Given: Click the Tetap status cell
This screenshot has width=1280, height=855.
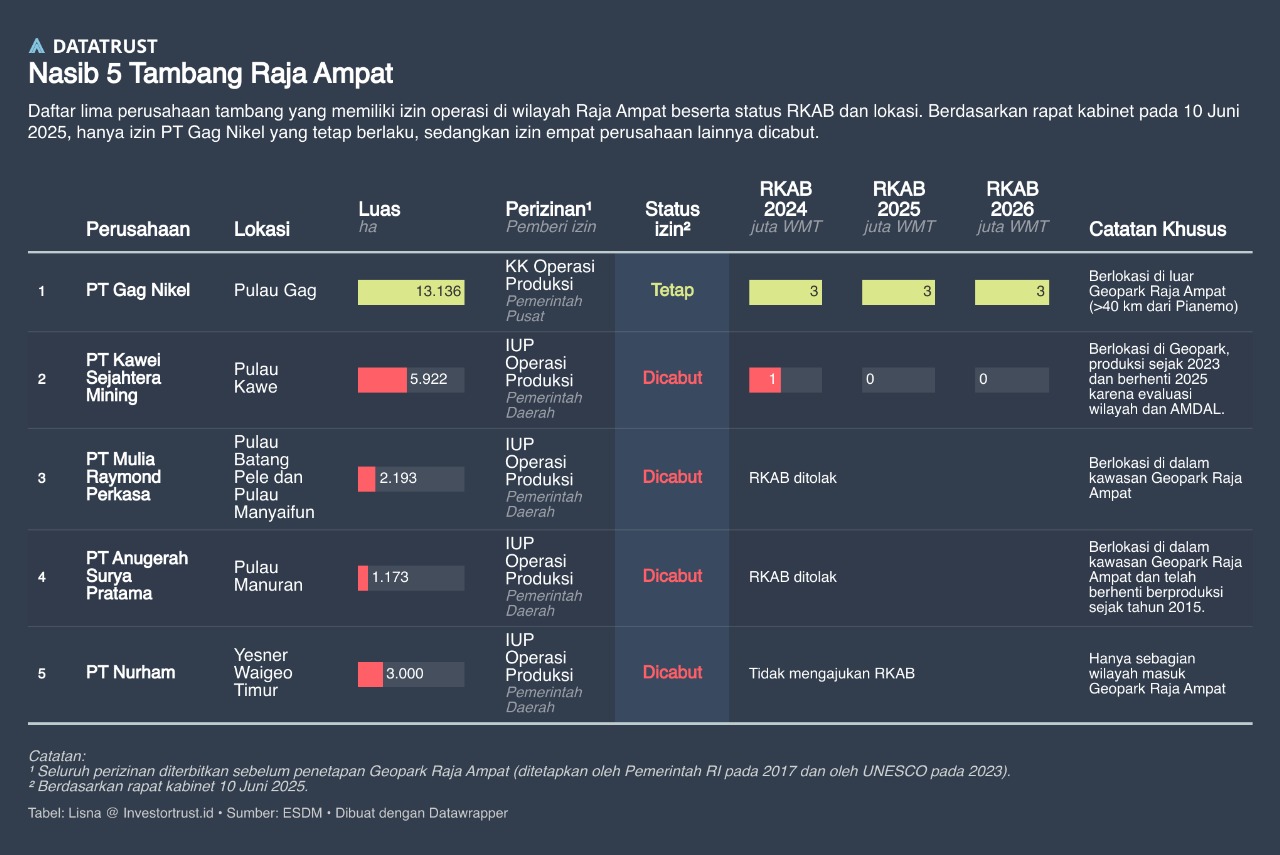Looking at the screenshot, I should [672, 291].
